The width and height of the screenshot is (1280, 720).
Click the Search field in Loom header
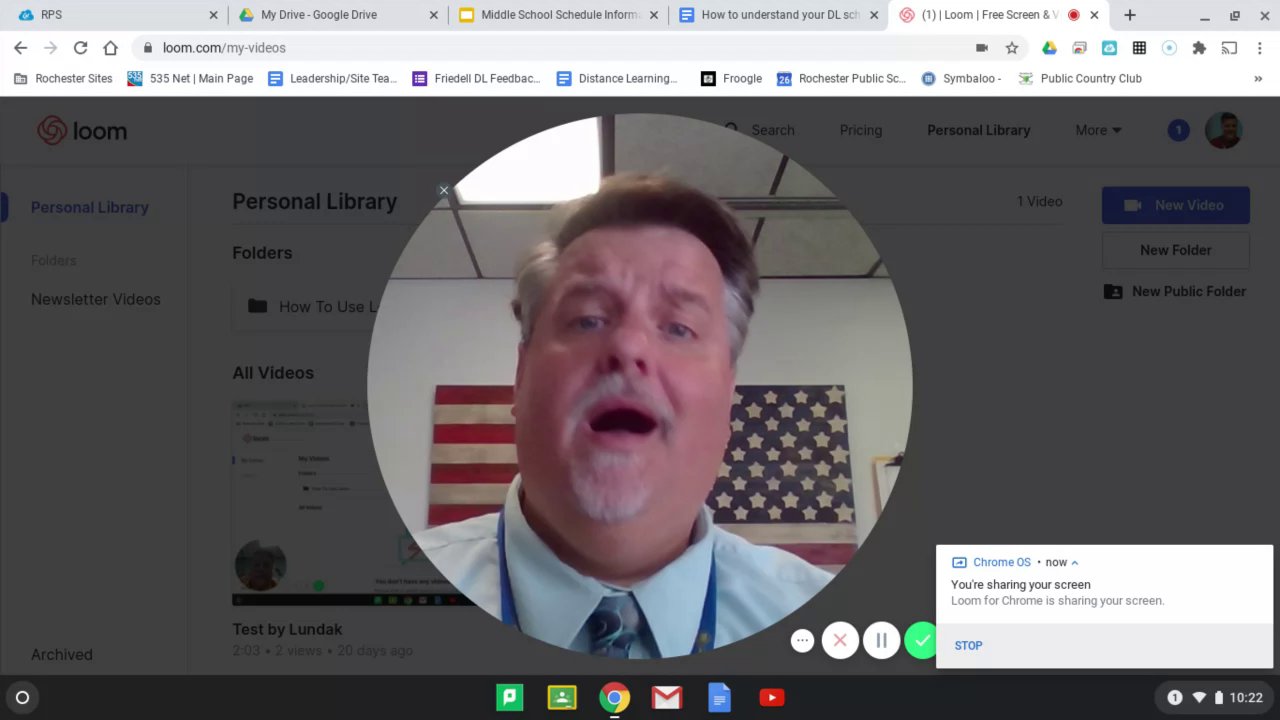click(760, 130)
